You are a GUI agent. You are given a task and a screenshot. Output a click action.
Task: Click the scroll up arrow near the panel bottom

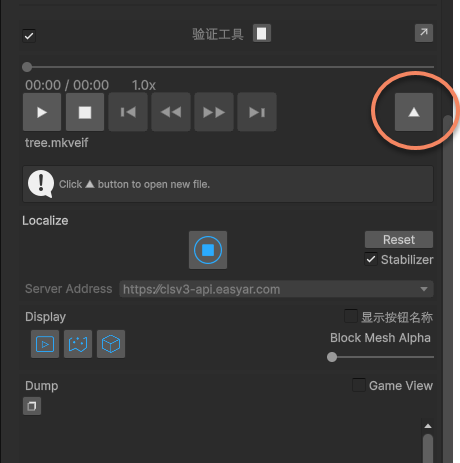[x=428, y=426]
